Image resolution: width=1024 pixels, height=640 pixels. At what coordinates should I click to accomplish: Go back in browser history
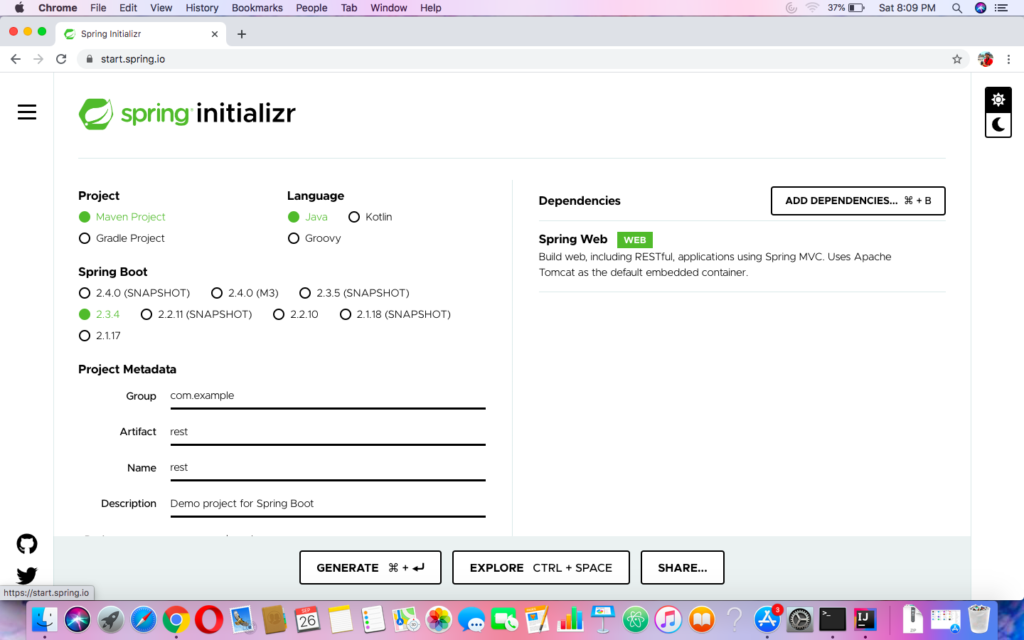16,59
